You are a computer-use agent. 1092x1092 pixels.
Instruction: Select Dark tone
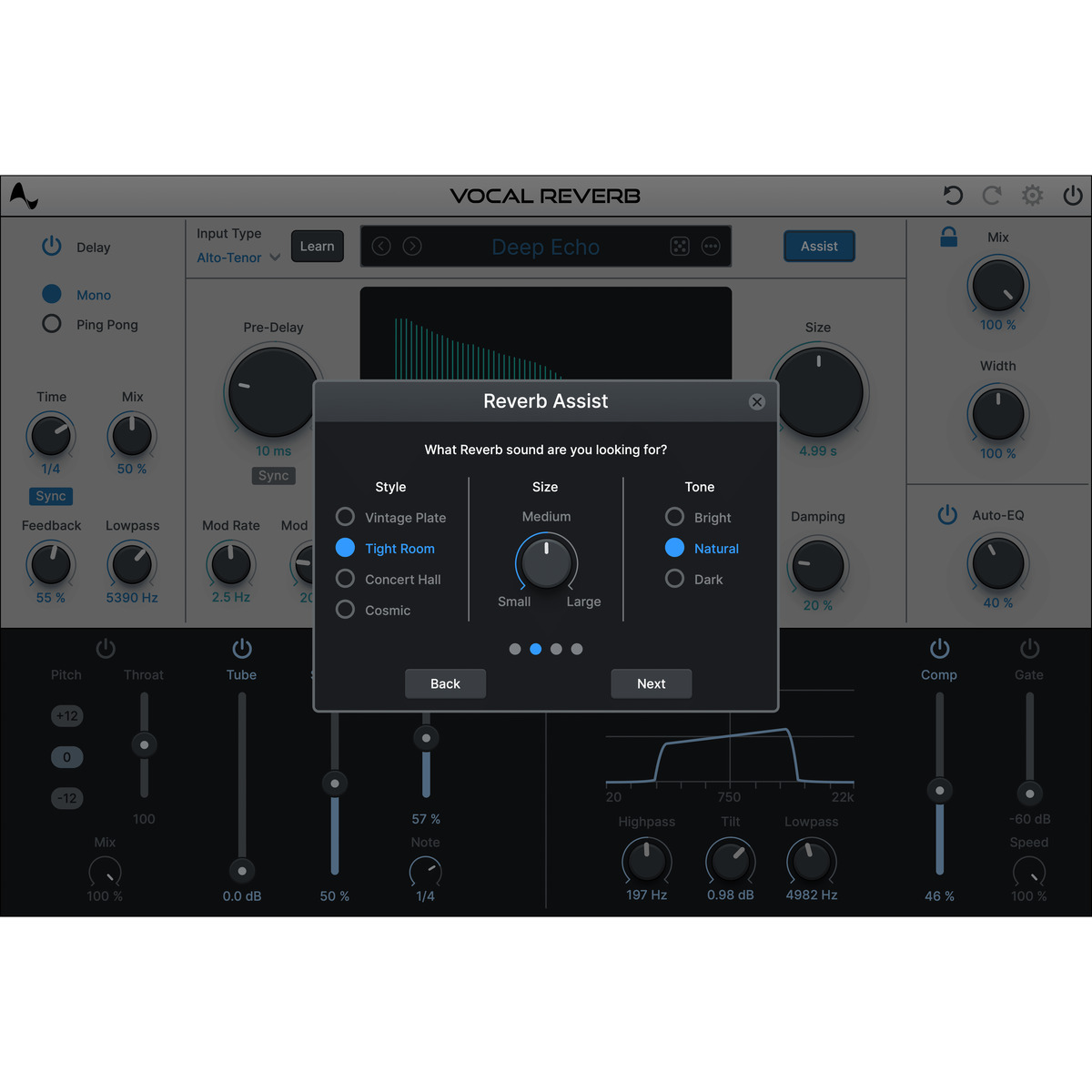pyautogui.click(x=674, y=579)
